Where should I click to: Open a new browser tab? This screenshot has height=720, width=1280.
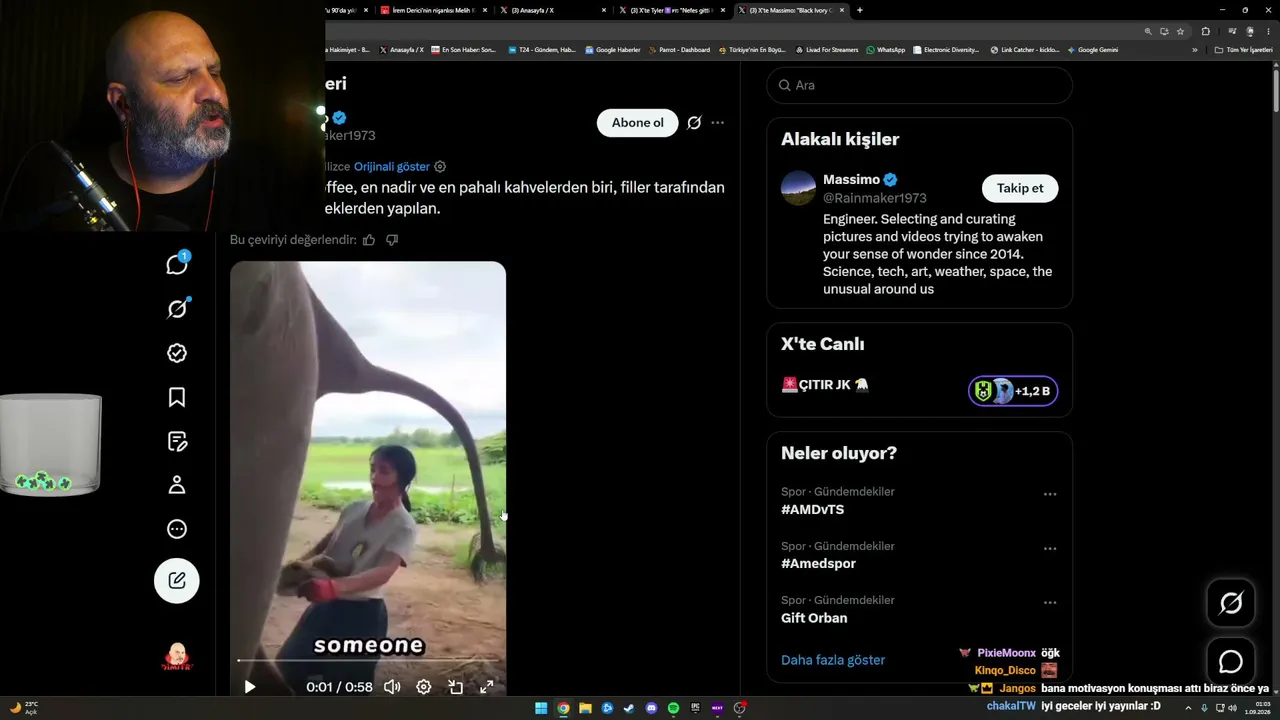(860, 10)
